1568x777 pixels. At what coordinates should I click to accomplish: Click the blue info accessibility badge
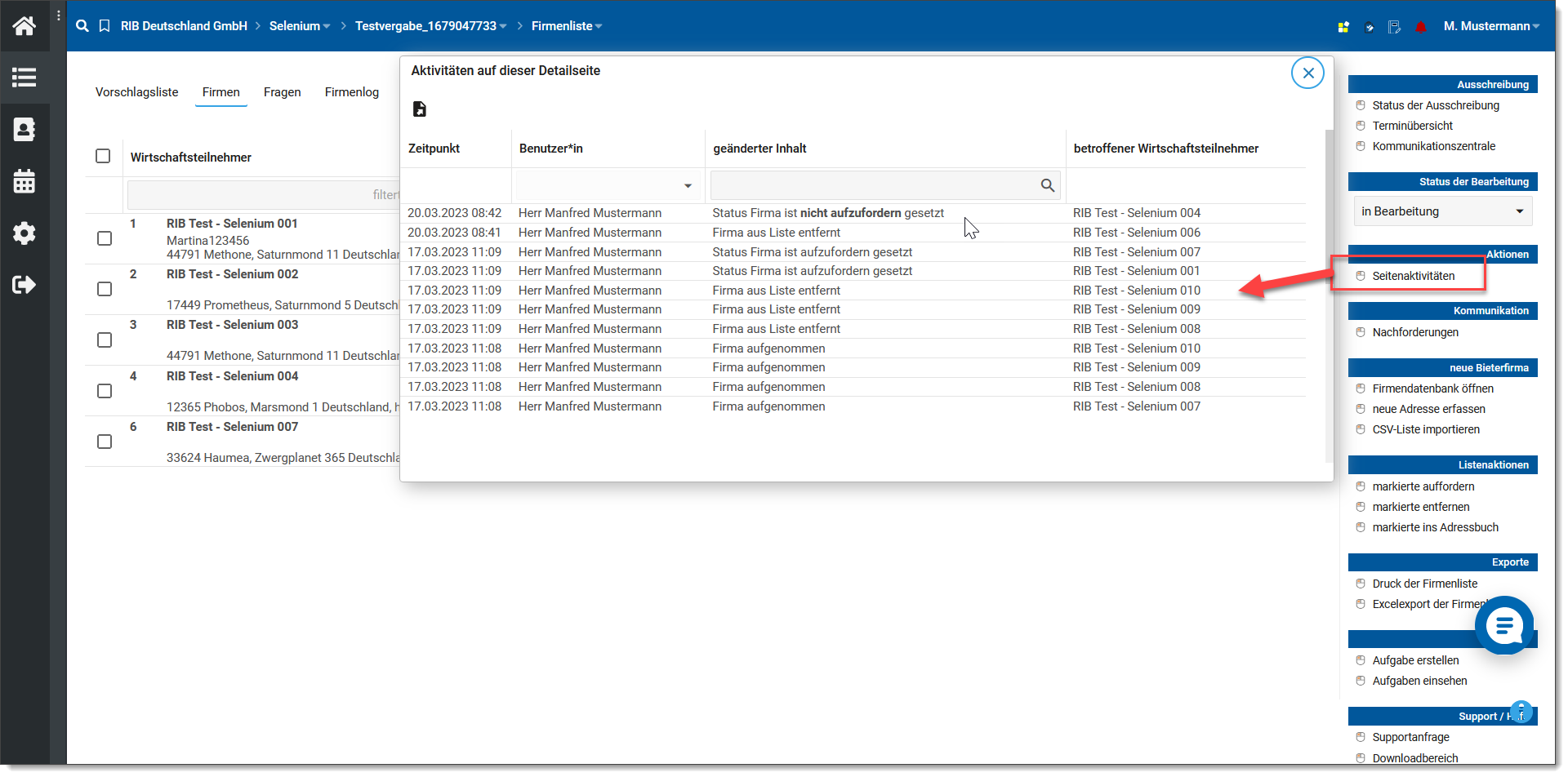[x=1521, y=711]
